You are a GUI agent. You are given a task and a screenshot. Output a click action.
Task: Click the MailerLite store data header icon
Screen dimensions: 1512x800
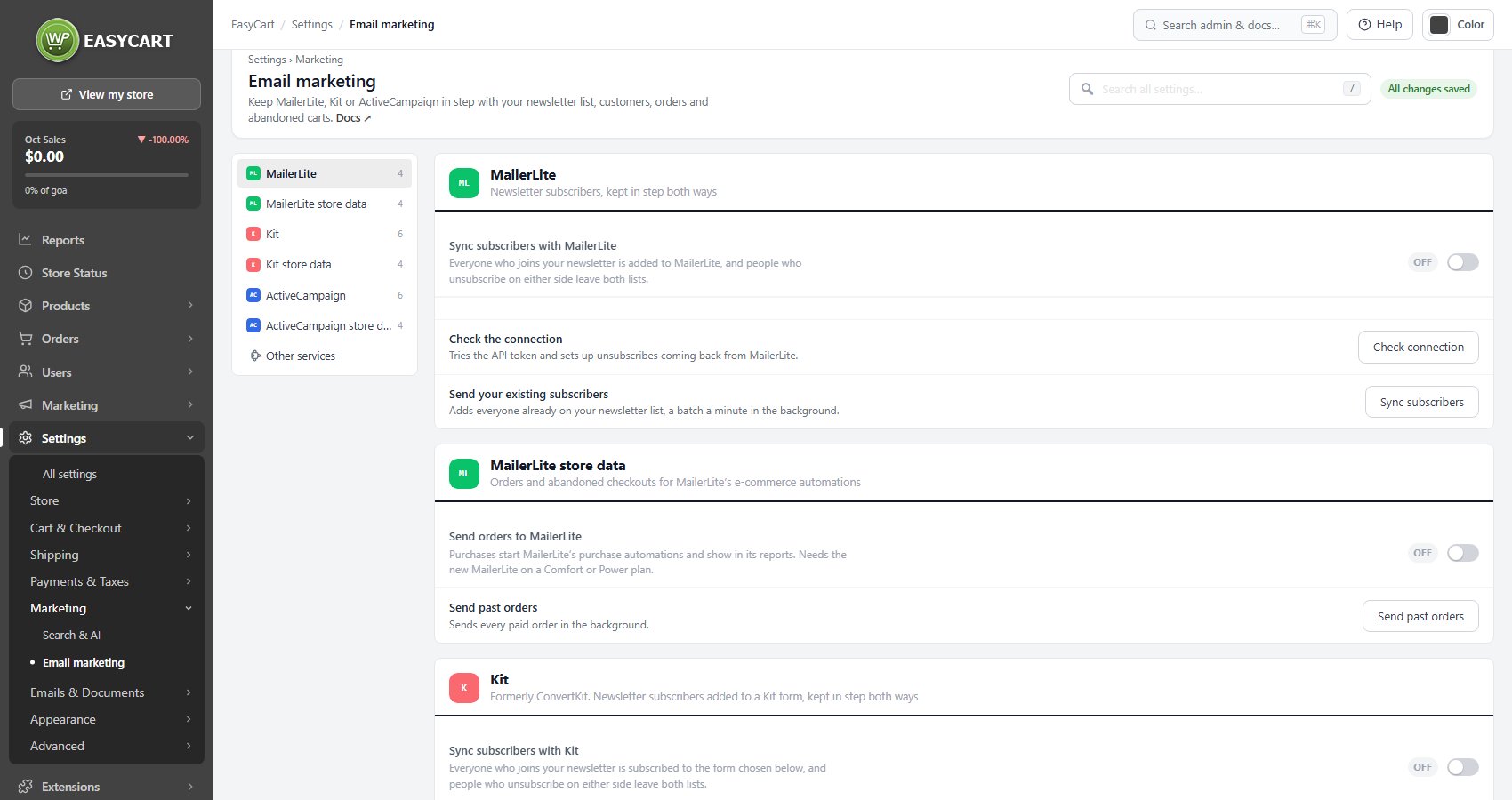(464, 474)
